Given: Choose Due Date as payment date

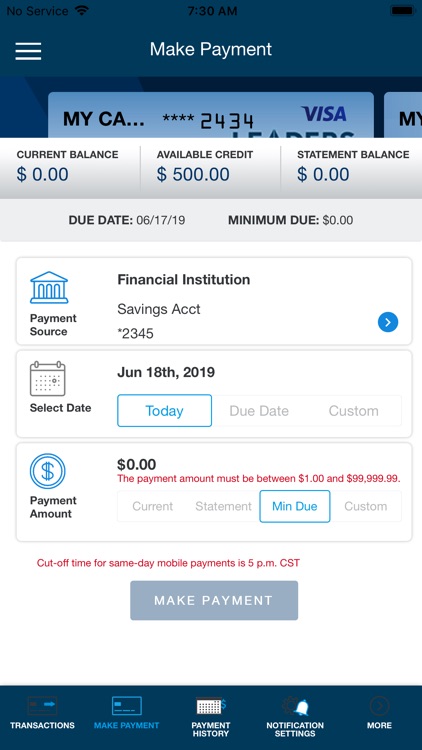Looking at the screenshot, I should coord(259,410).
